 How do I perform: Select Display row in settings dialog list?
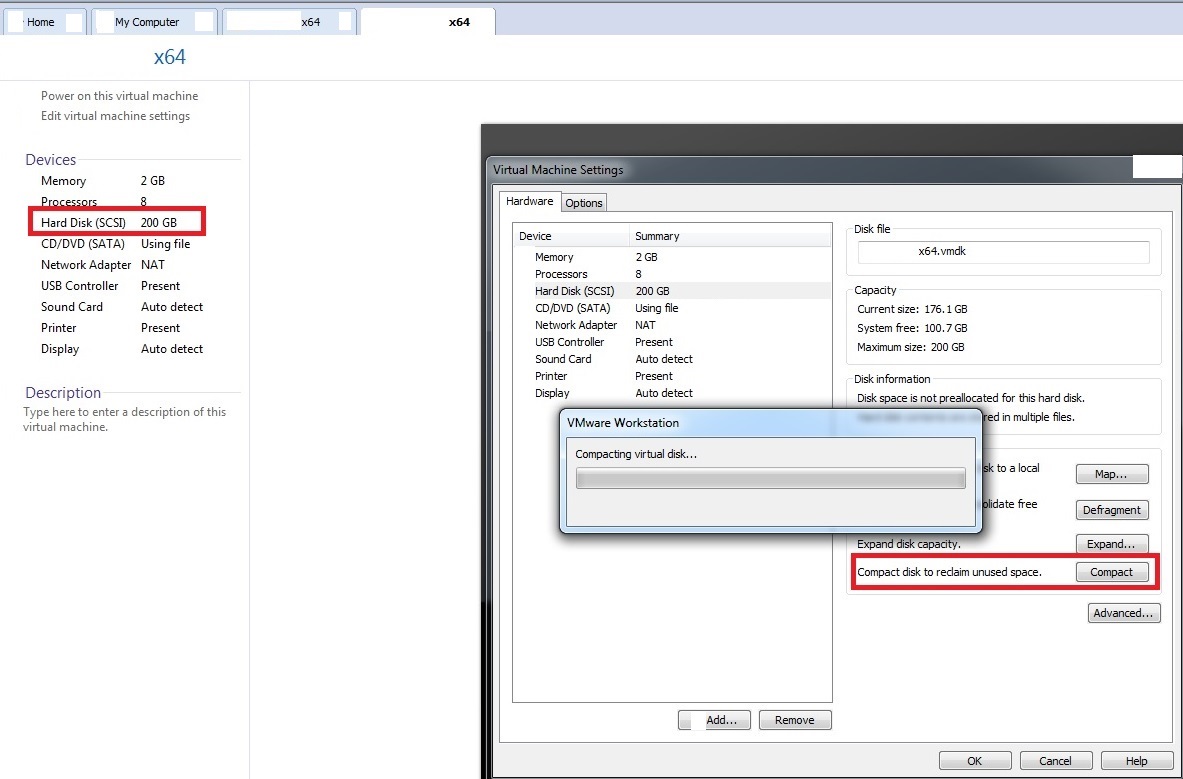click(x=671, y=393)
